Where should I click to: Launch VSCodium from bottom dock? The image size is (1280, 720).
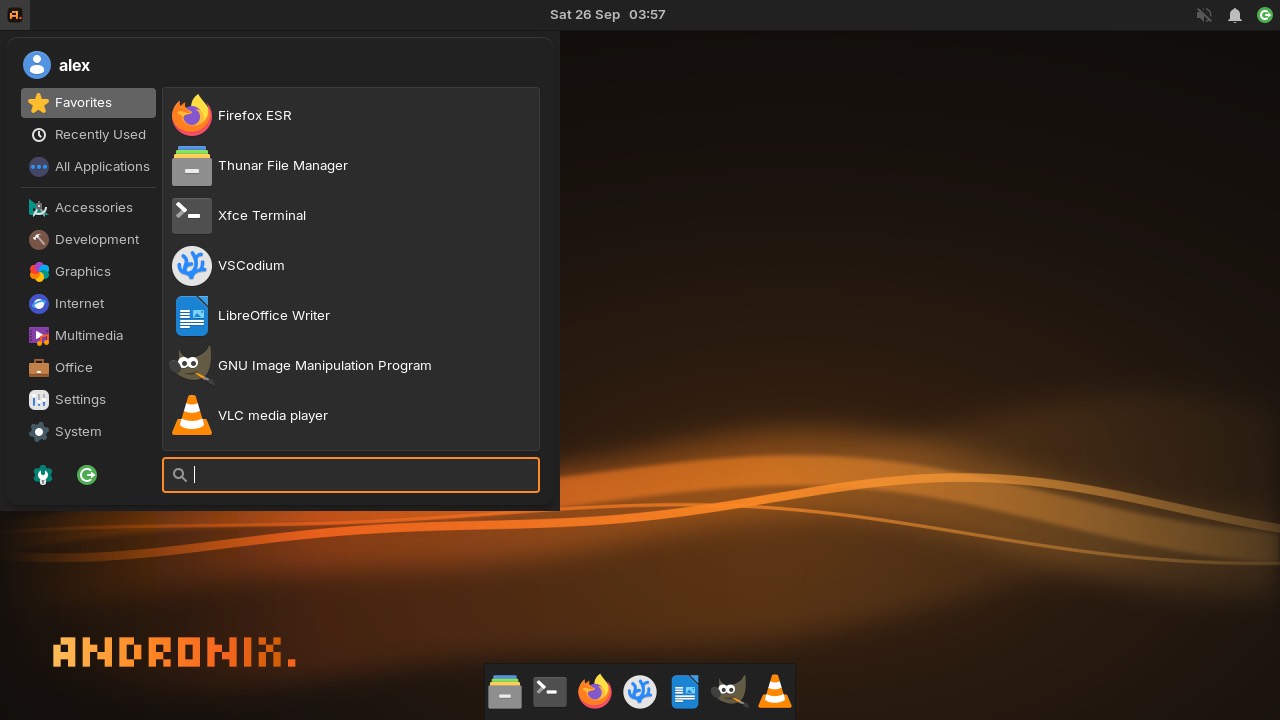640,691
